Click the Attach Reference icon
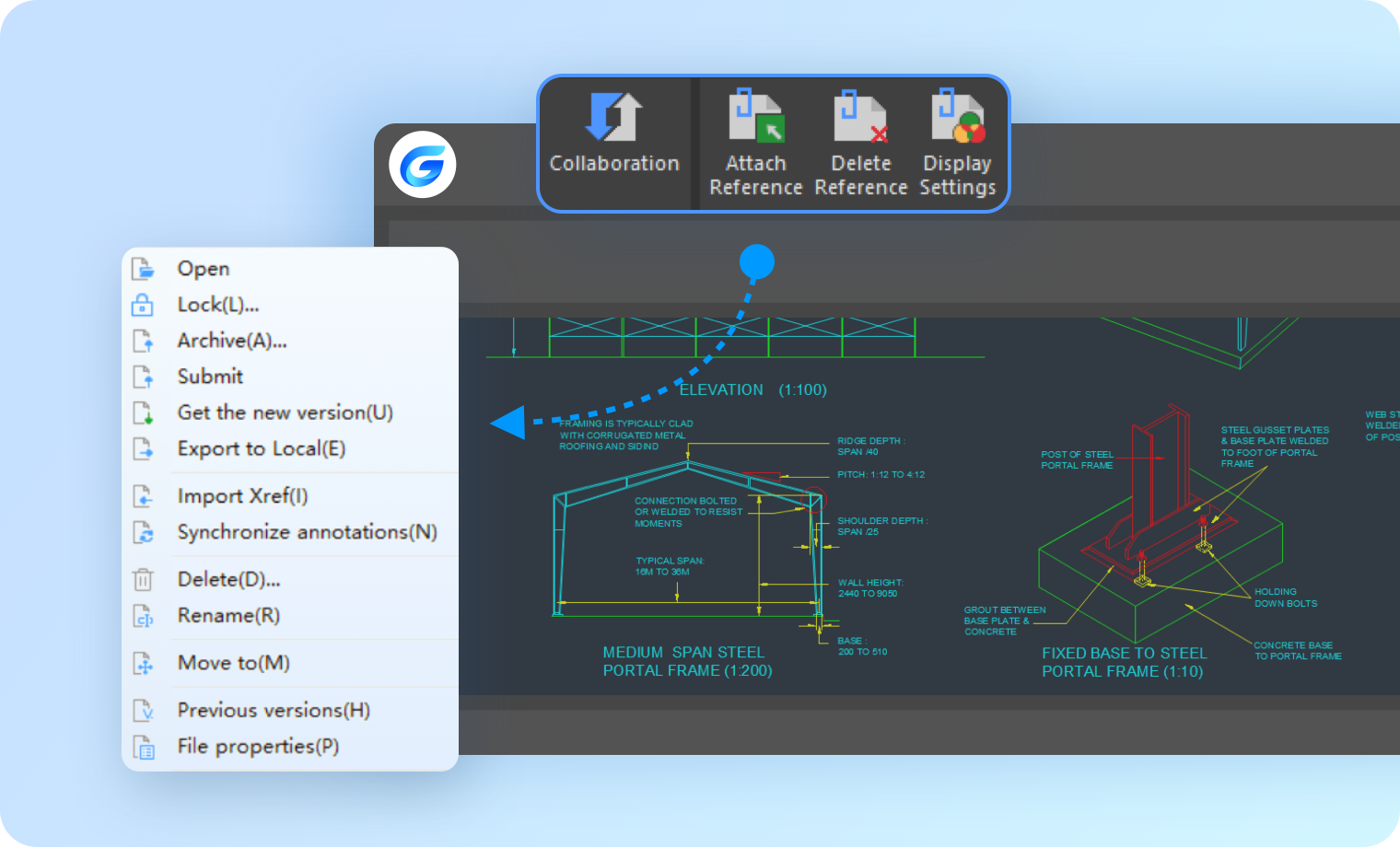 (x=755, y=116)
